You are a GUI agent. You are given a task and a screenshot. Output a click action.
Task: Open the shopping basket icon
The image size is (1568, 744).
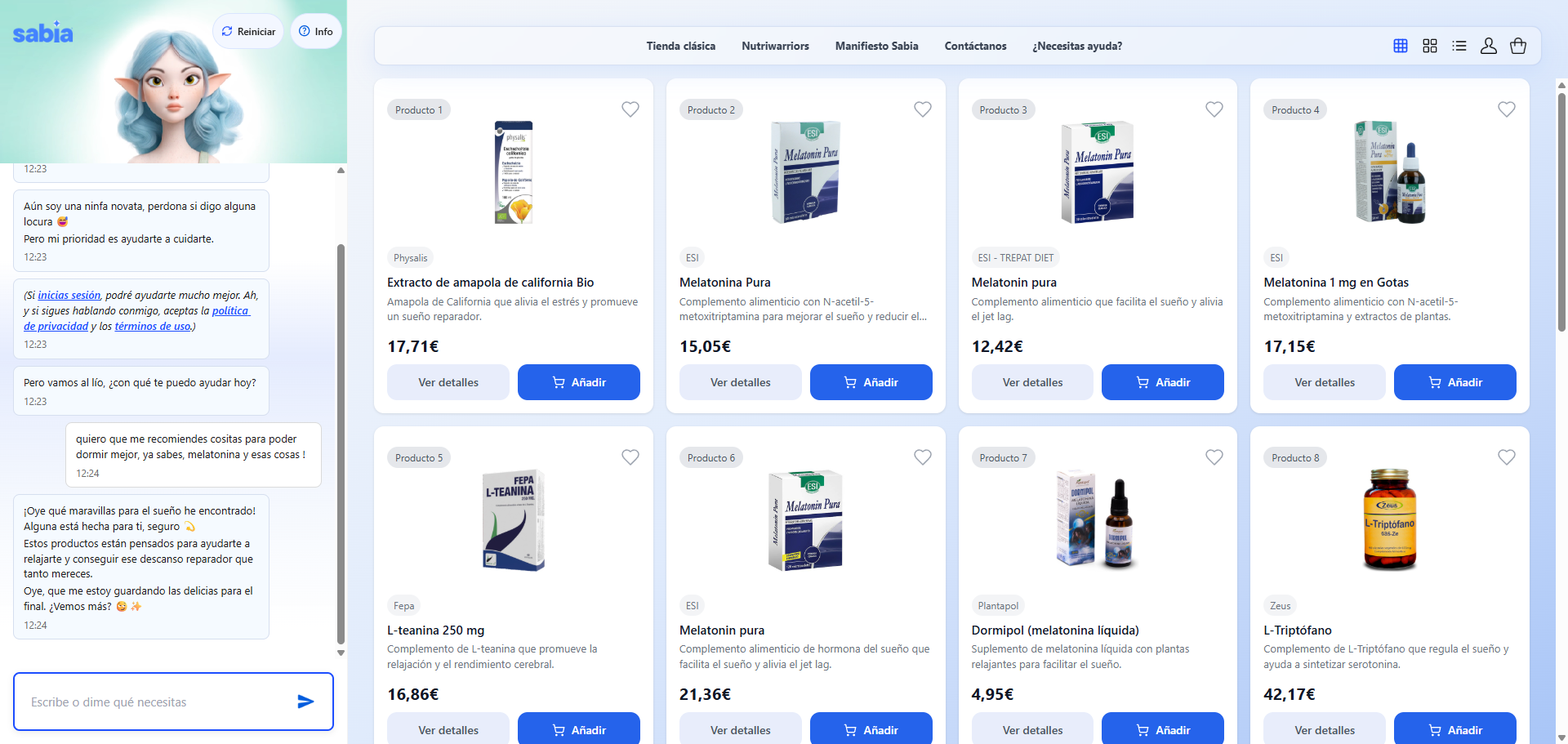coord(1518,47)
